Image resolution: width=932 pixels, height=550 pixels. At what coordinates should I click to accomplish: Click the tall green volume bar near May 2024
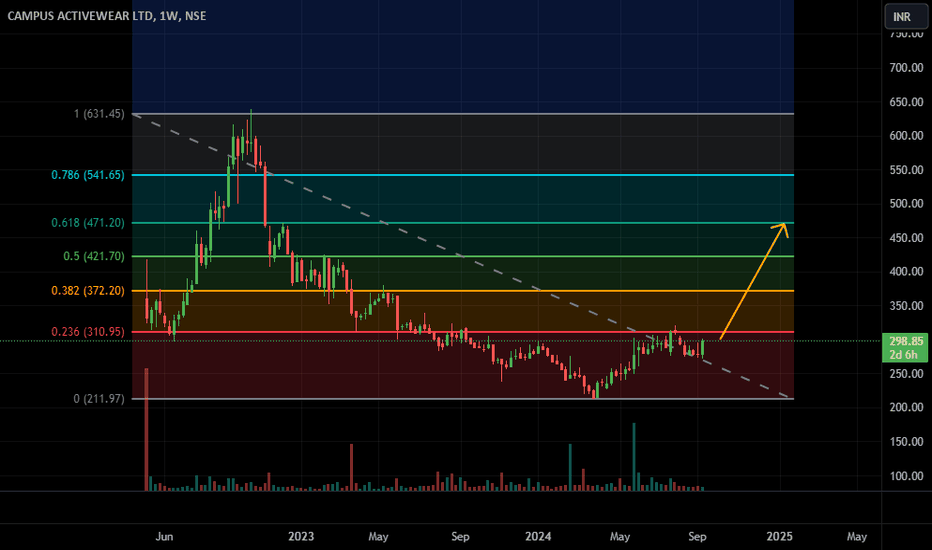634,457
